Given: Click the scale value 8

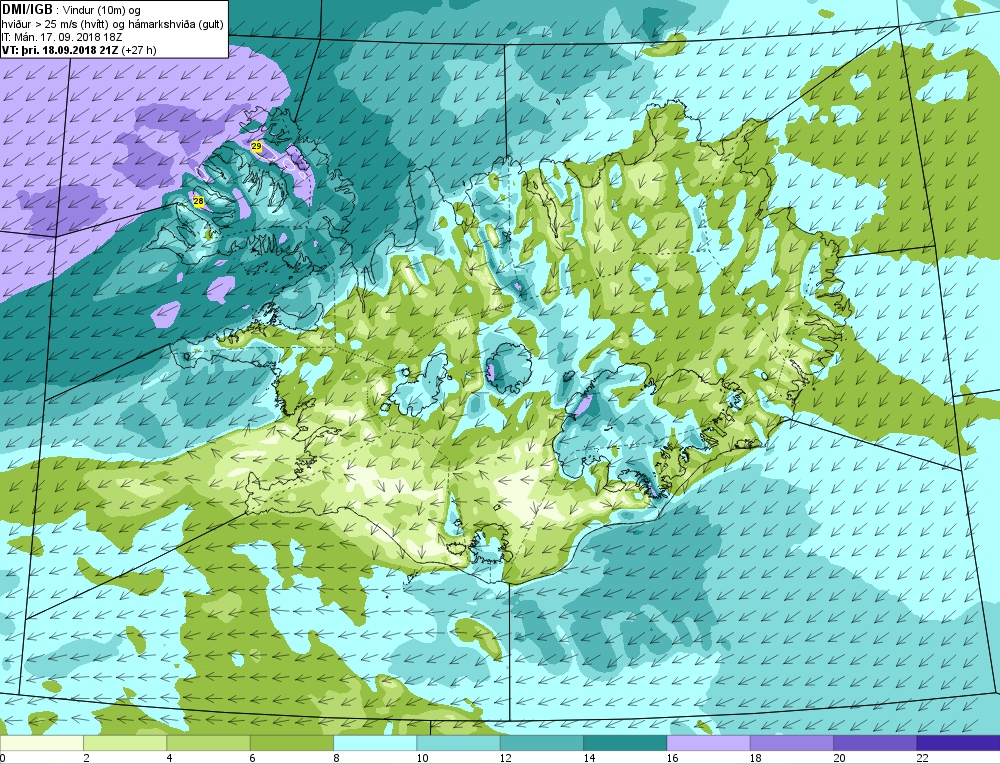Looking at the screenshot, I should point(336,758).
